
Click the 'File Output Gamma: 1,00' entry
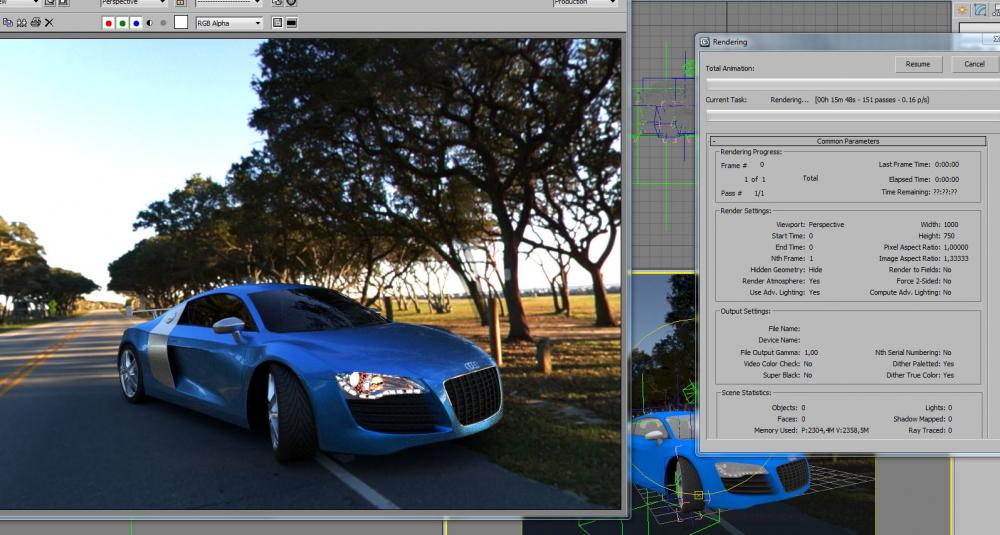coord(779,353)
